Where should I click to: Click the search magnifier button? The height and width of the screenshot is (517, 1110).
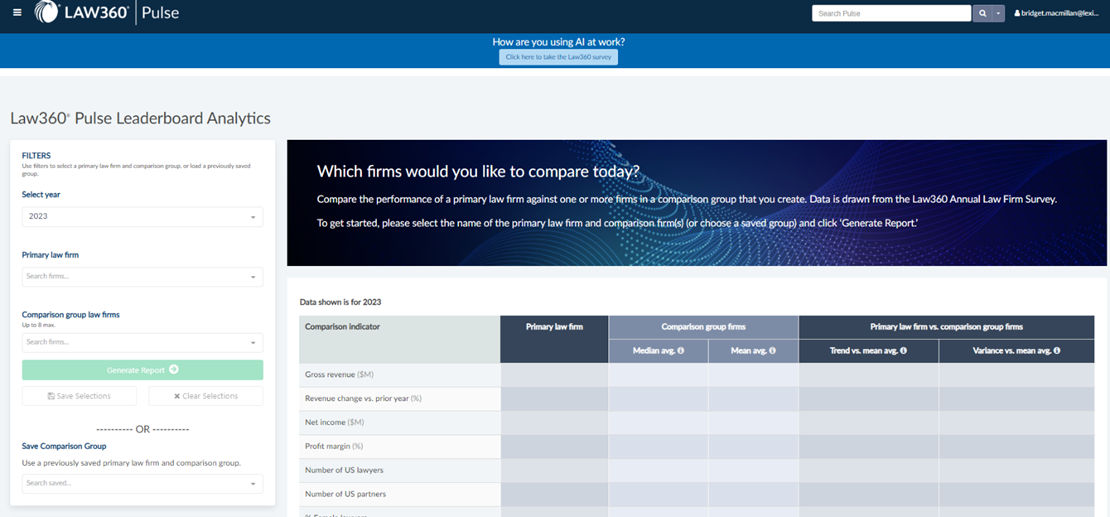pos(983,13)
